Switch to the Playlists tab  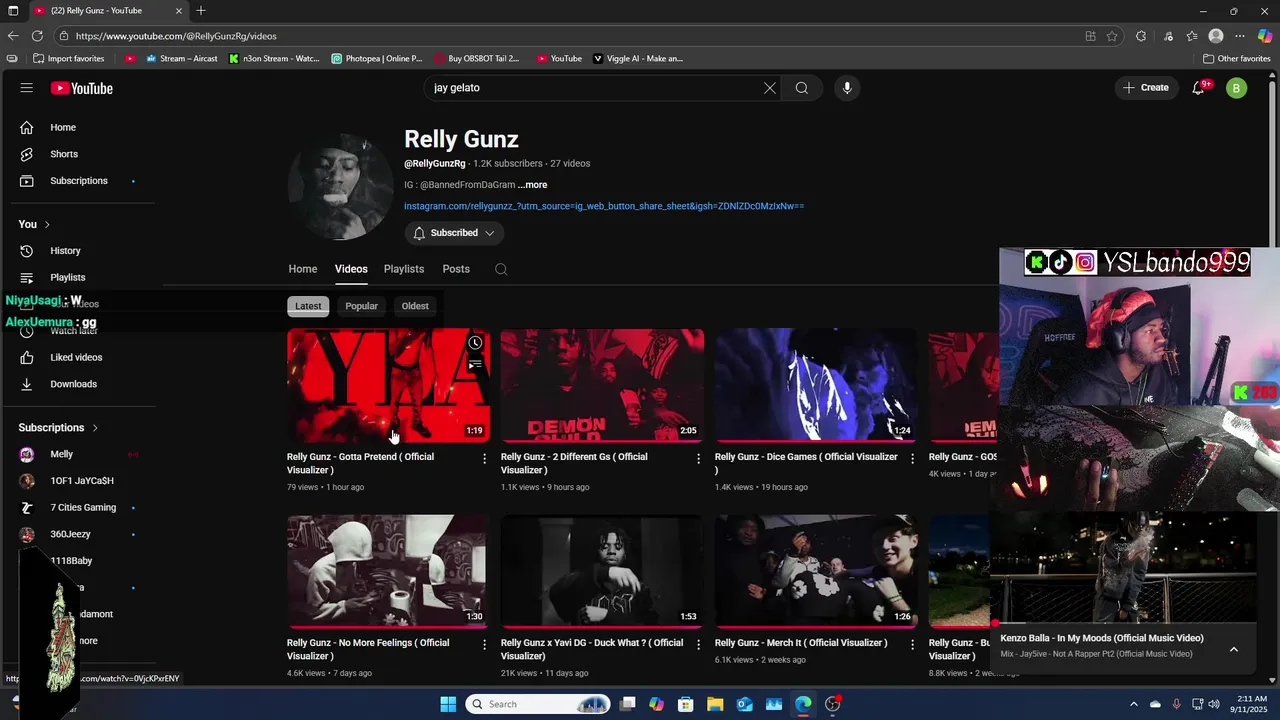coord(404,269)
